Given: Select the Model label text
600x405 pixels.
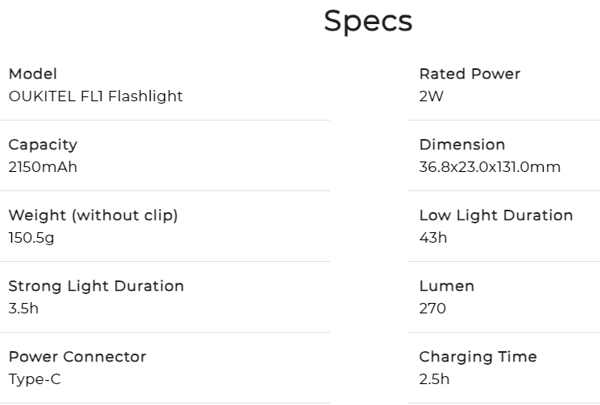Looking at the screenshot, I should pos(33,74).
